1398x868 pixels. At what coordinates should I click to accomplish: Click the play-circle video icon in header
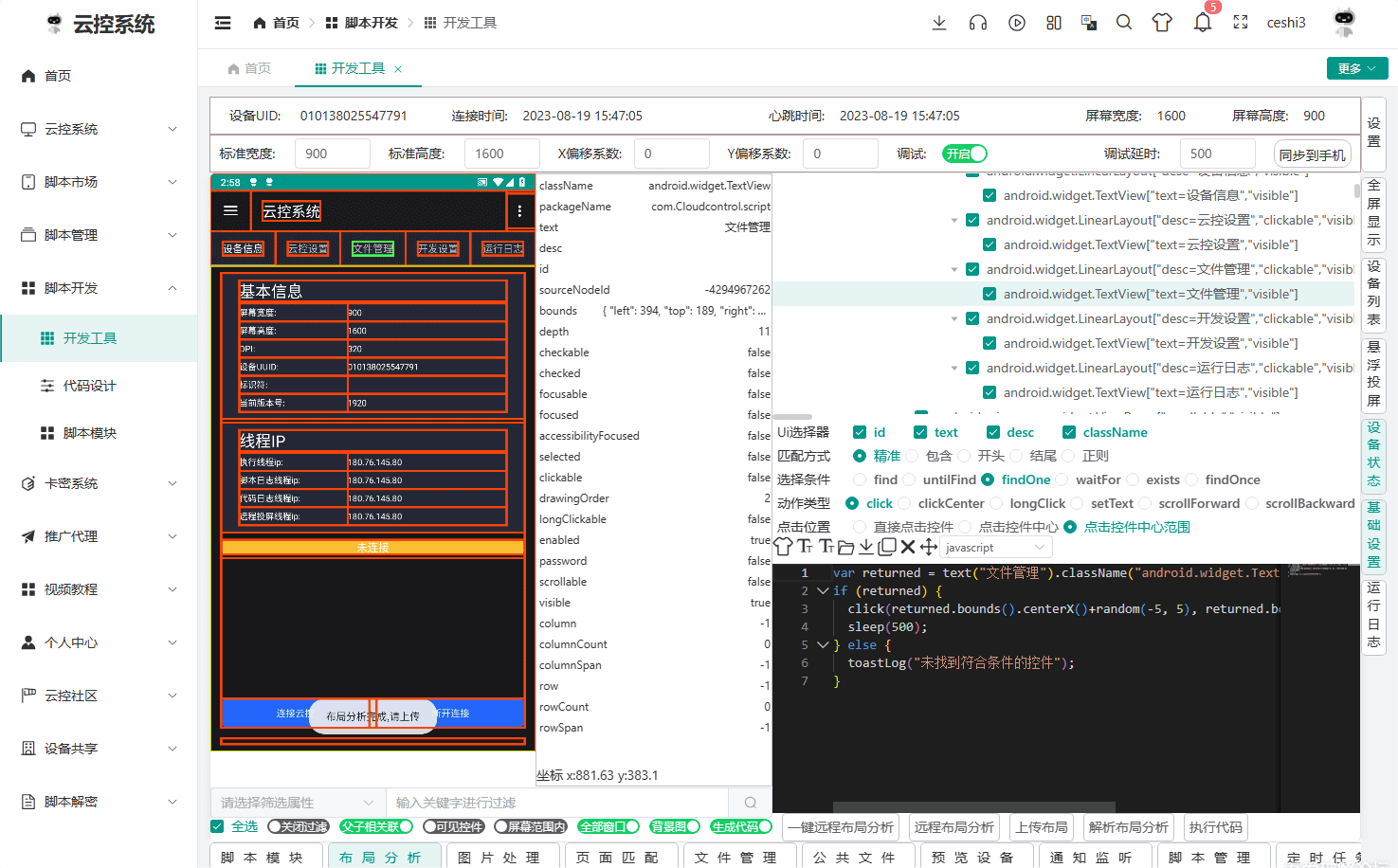pyautogui.click(x=1017, y=23)
